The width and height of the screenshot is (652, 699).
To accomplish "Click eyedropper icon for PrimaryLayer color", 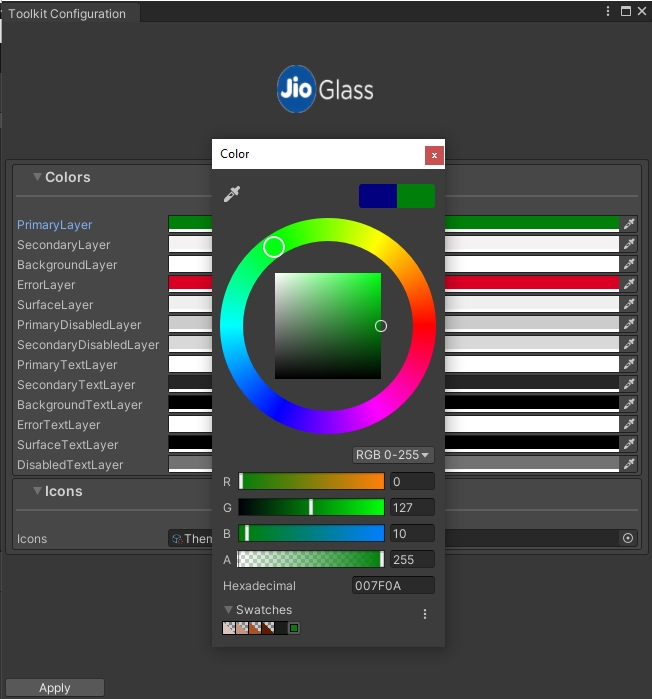I will point(629,224).
